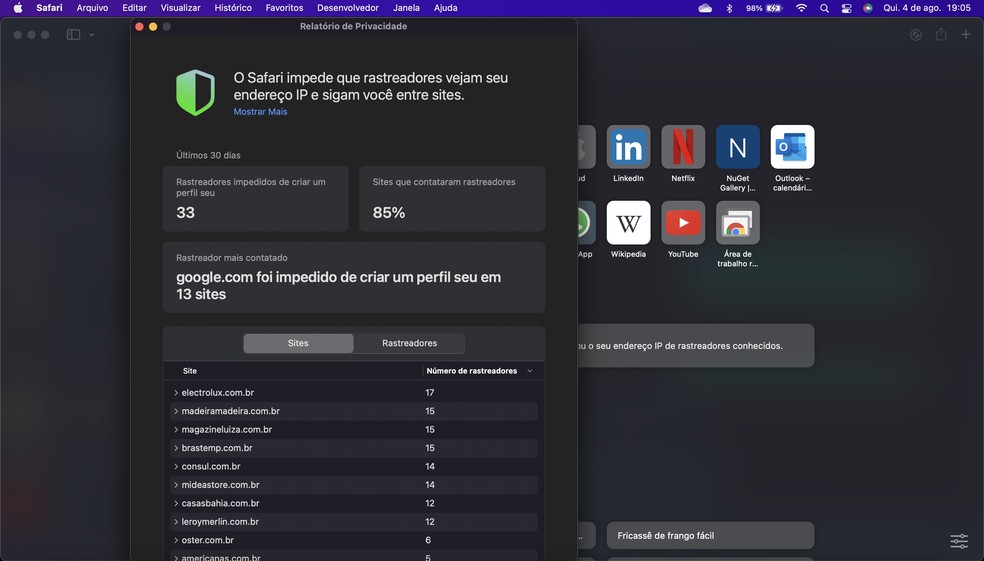This screenshot has height=561, width=984.
Task: Expand the mideastore.com.br row
Action: click(176, 485)
